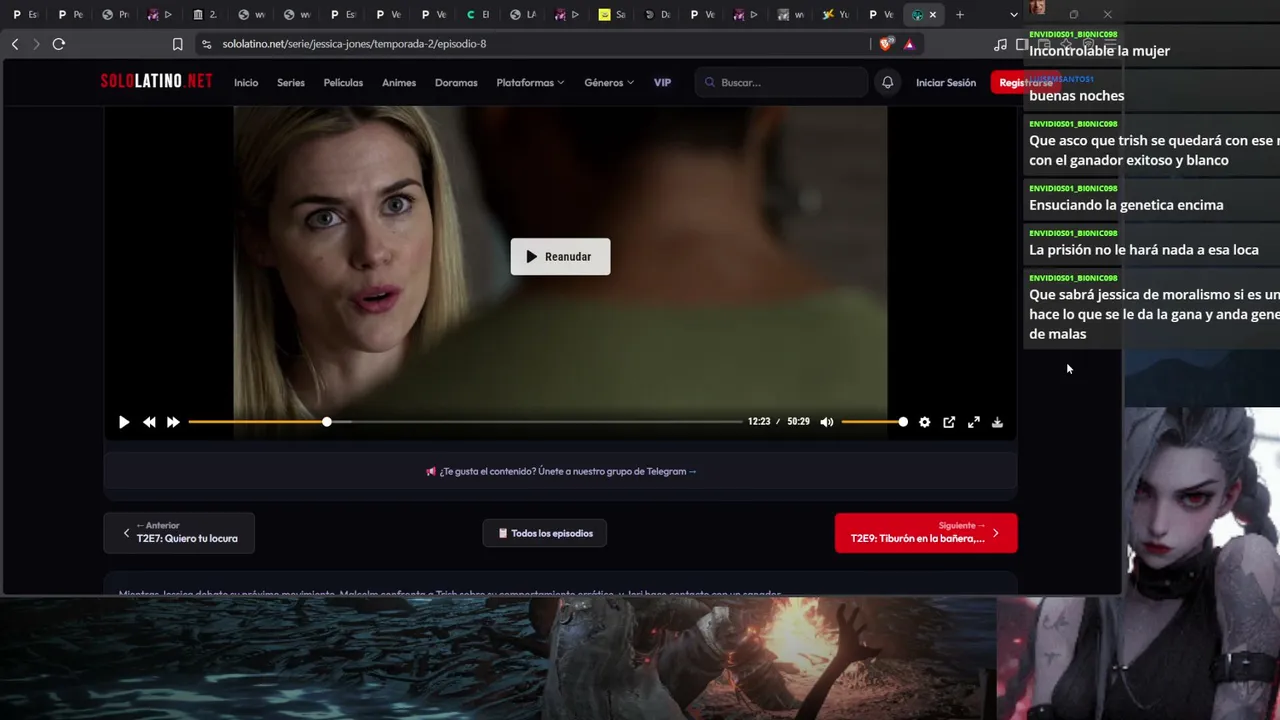Open the Películas menu item
This screenshot has width=1280, height=720.
tap(343, 83)
